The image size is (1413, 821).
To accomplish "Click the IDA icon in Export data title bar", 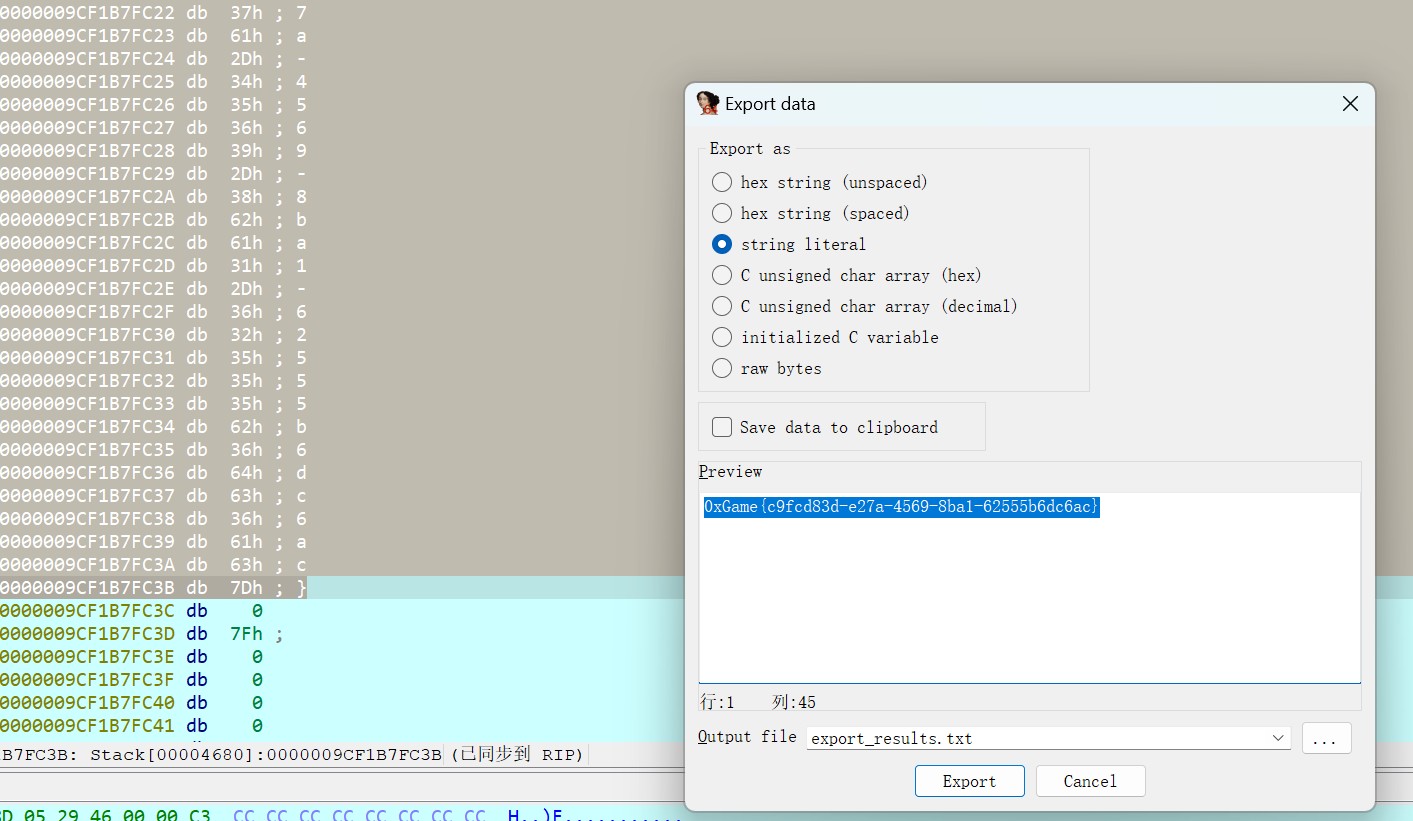I will click(708, 104).
